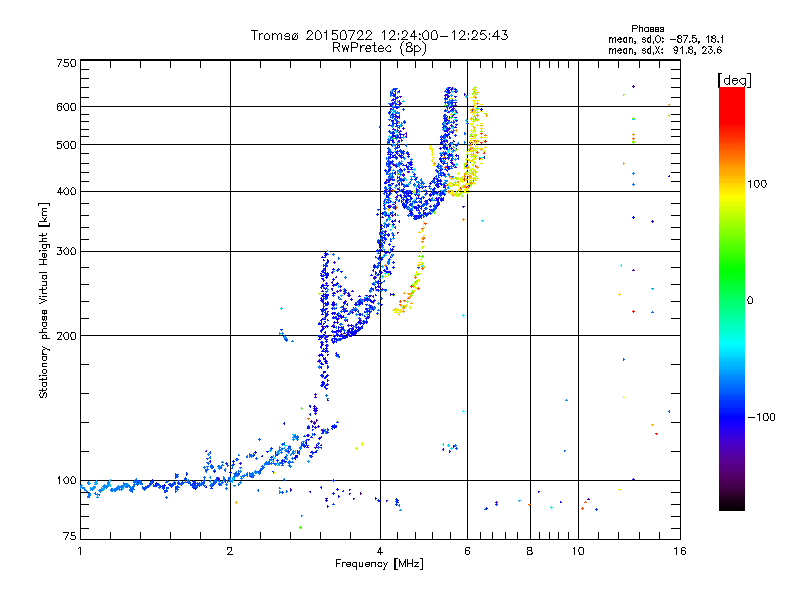This screenshot has height=600, width=800.
Task: Click the x-axis tick label 8
Action: [x=530, y=551]
